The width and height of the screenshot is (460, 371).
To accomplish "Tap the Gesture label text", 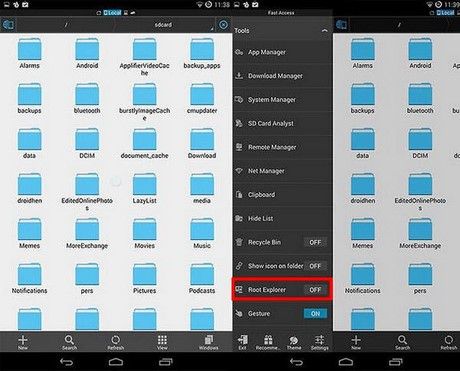I will coord(259,314).
